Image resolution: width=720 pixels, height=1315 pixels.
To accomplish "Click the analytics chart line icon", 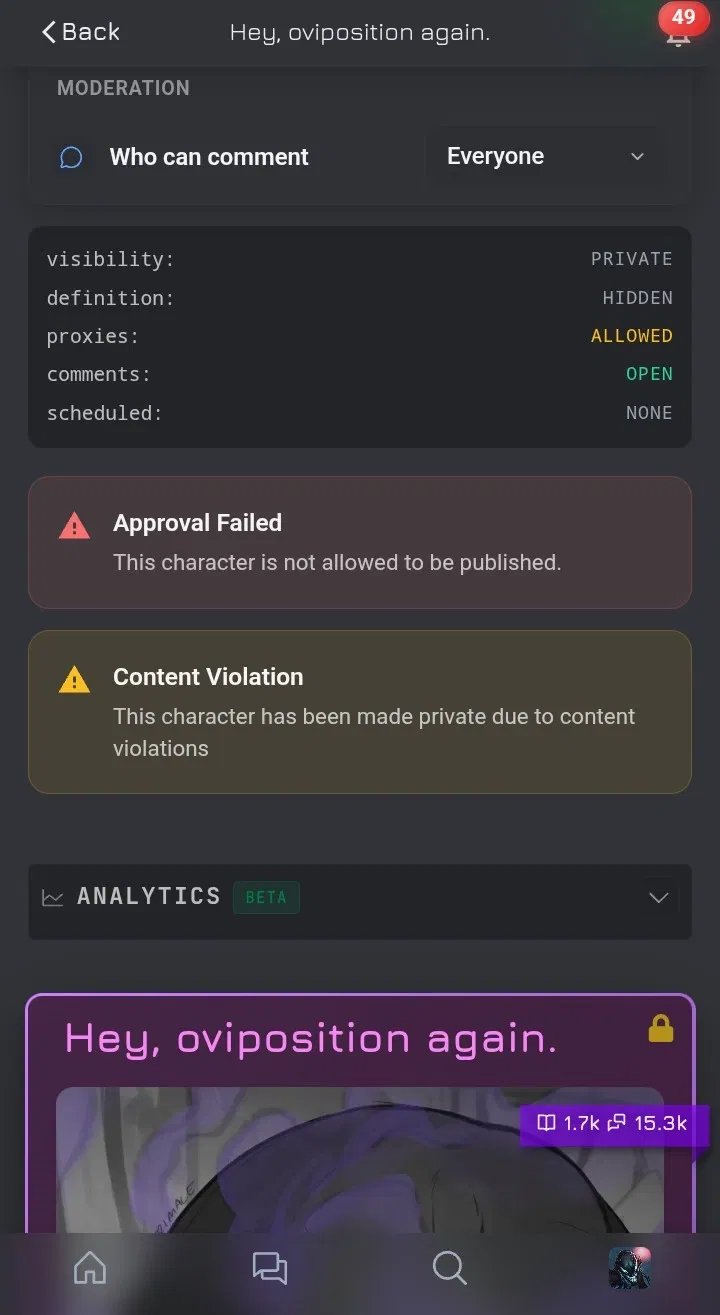I will [52, 897].
